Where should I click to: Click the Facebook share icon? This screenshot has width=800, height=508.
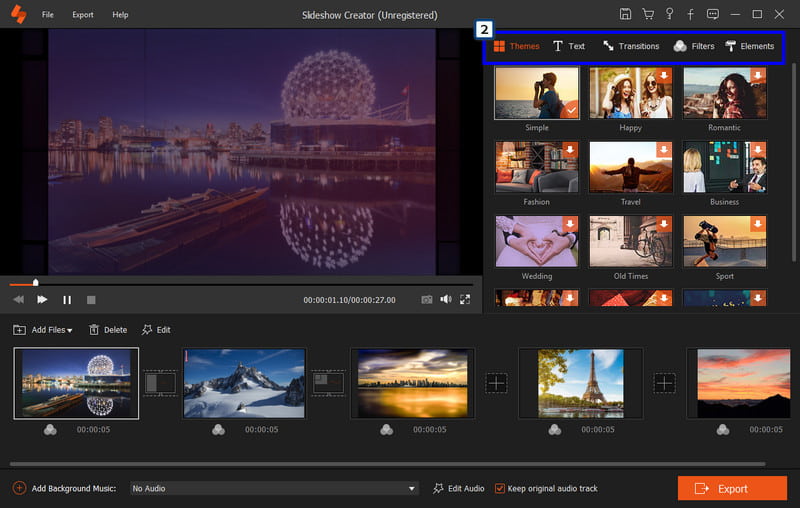(690, 15)
